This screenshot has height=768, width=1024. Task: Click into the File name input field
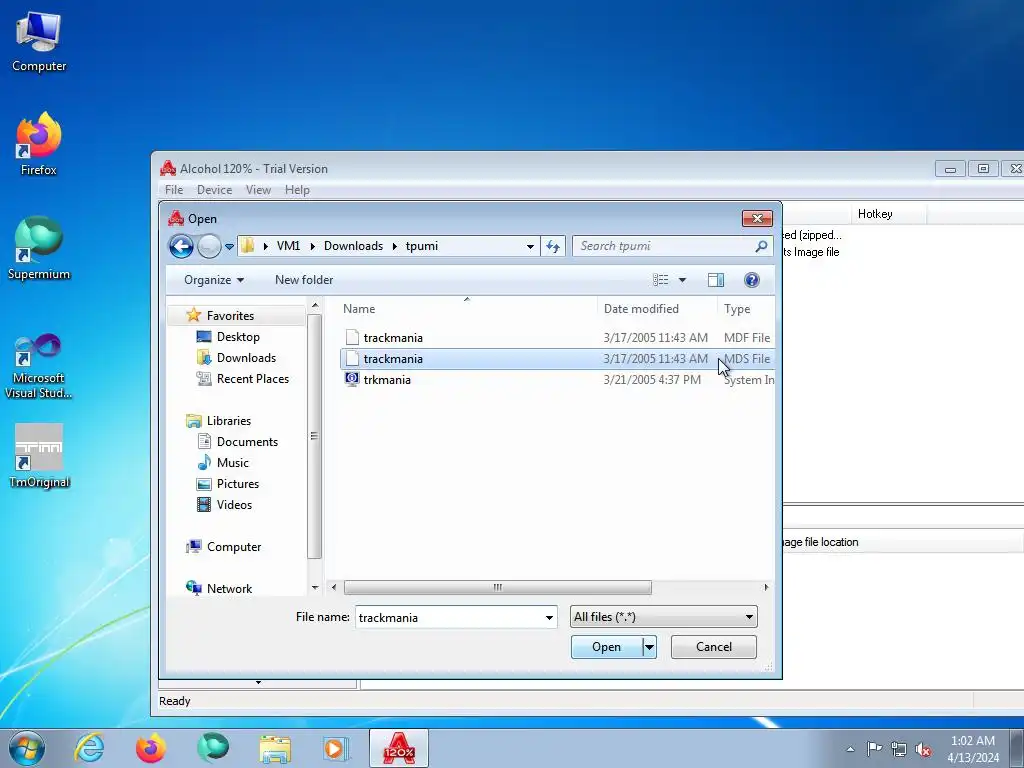449,618
